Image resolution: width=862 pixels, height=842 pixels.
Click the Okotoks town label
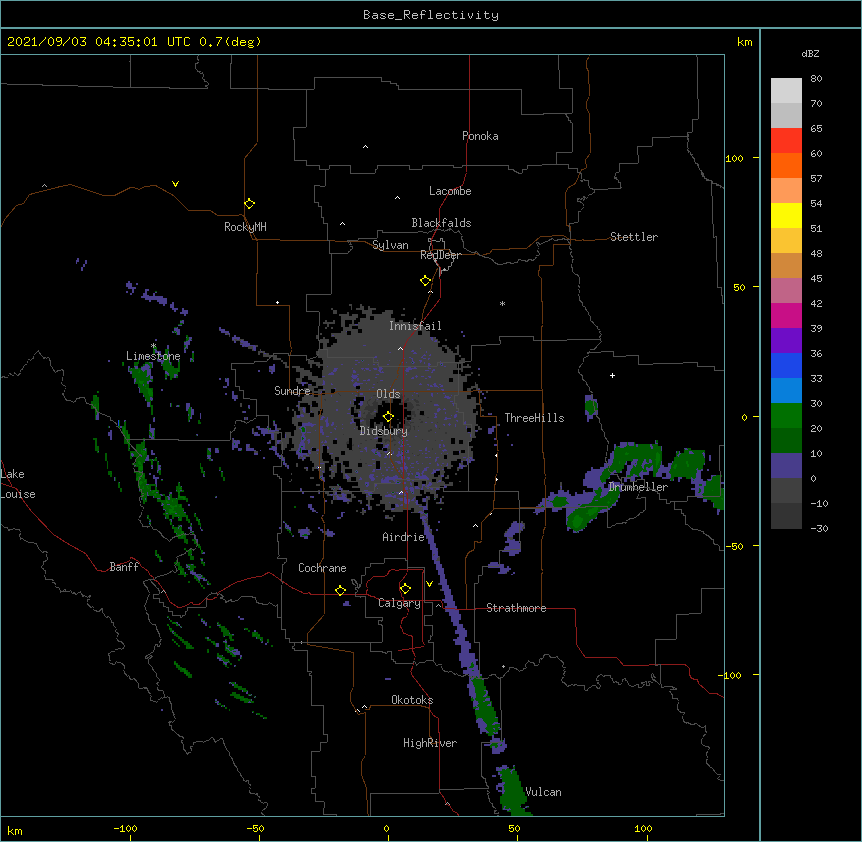click(412, 700)
